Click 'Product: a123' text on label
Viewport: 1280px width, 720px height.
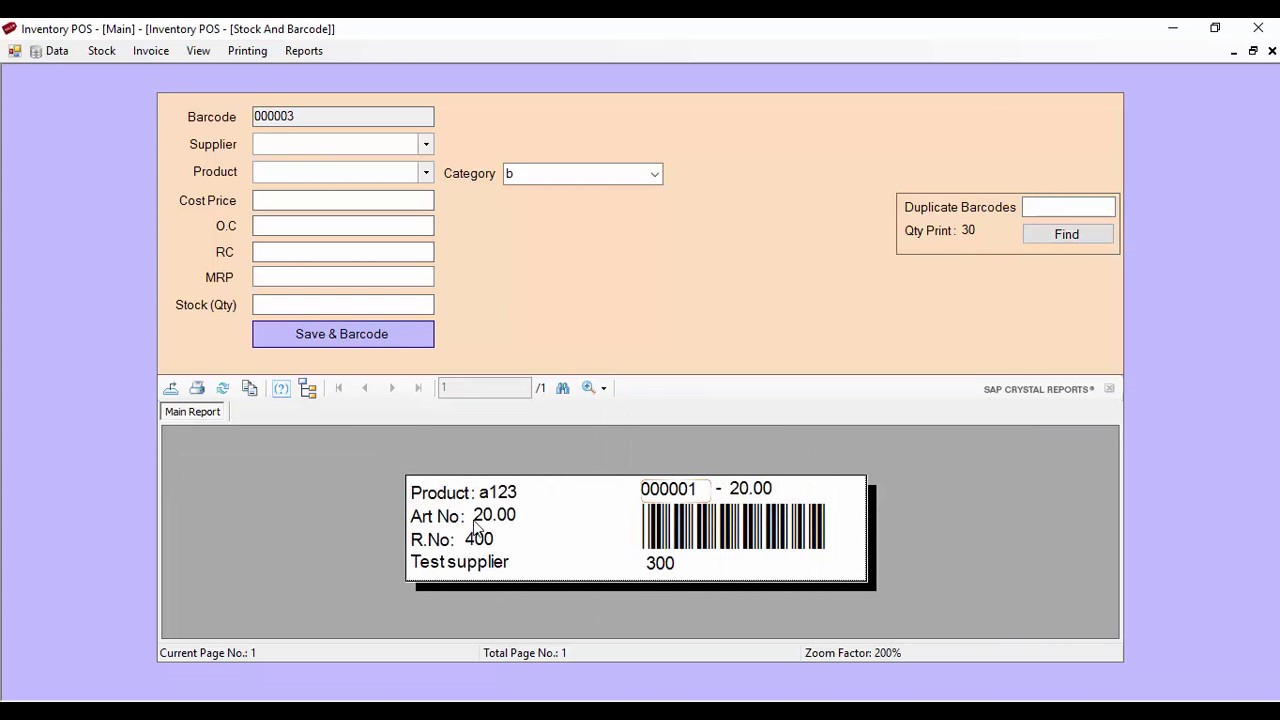pos(463,492)
